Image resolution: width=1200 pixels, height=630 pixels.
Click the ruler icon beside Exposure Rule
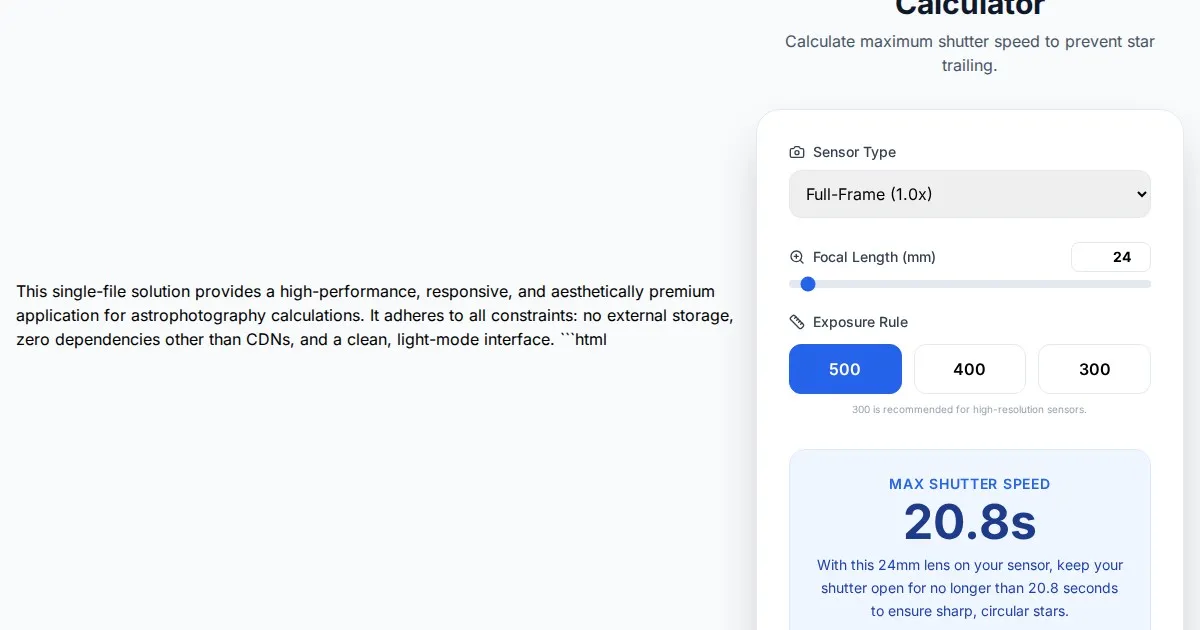point(797,322)
